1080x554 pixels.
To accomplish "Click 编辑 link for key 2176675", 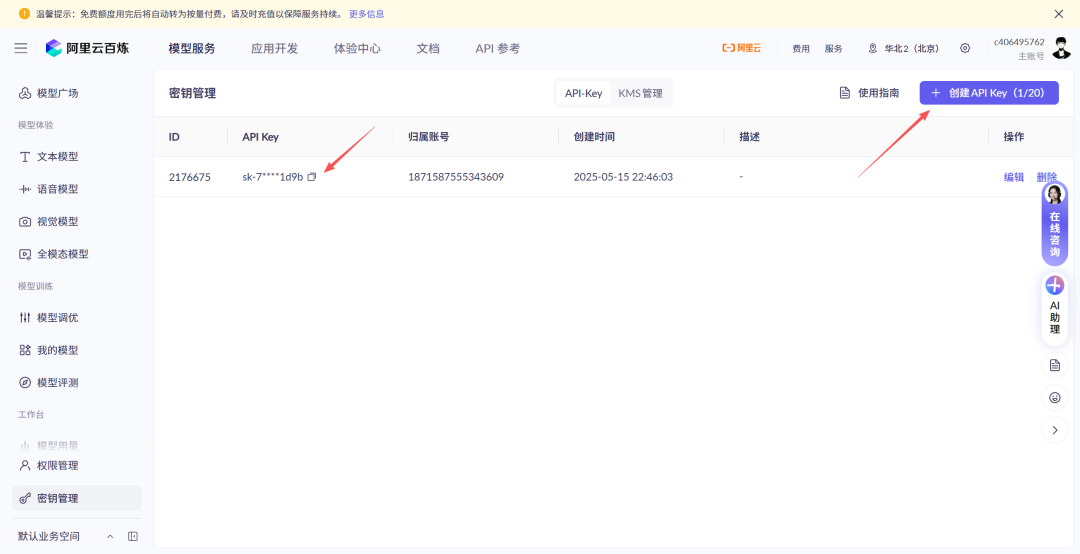I will [x=1013, y=177].
